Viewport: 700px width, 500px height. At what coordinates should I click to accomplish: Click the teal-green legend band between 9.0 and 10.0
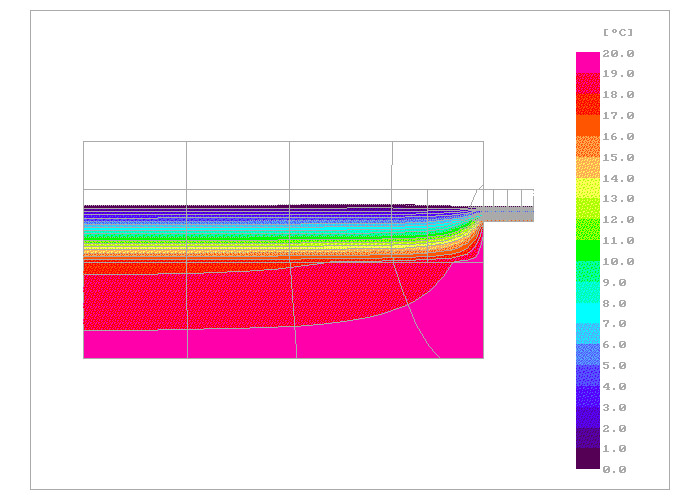point(588,271)
